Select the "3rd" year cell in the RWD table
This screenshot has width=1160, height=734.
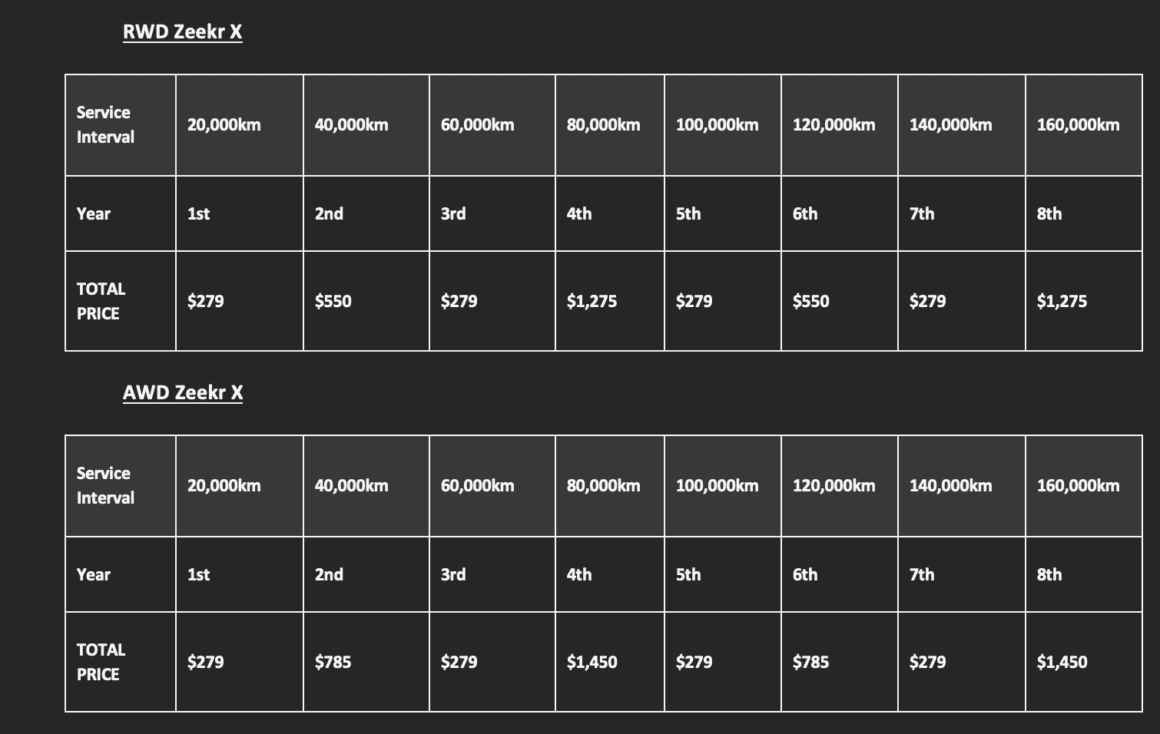[x=453, y=214]
